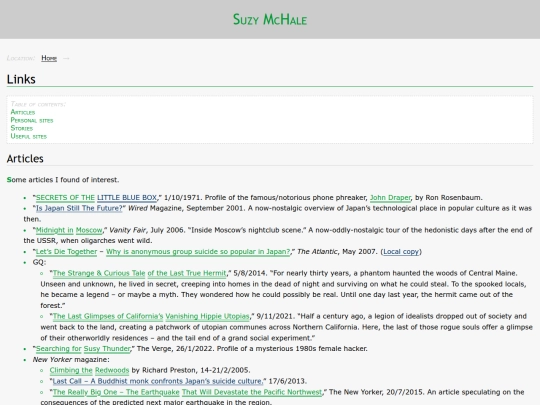Click the 'Table of contents' label

point(38,104)
